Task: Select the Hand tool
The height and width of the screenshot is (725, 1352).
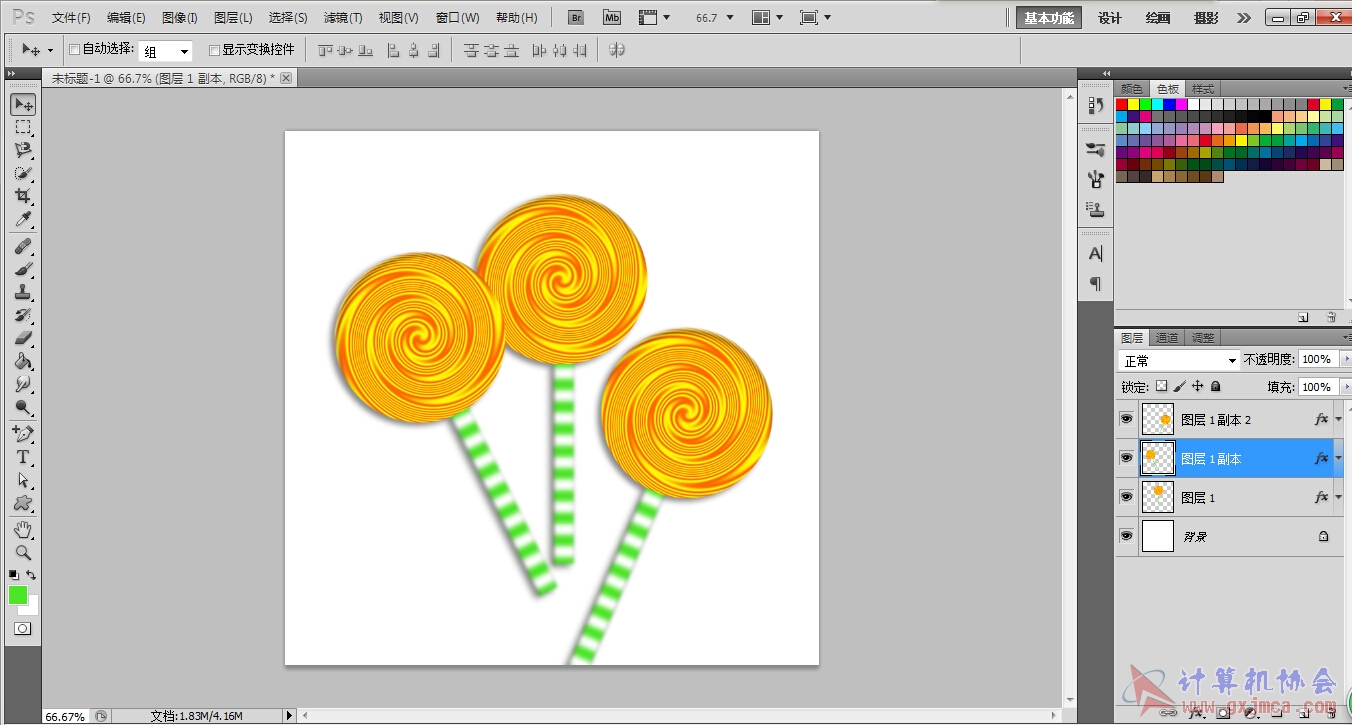Action: [23, 529]
